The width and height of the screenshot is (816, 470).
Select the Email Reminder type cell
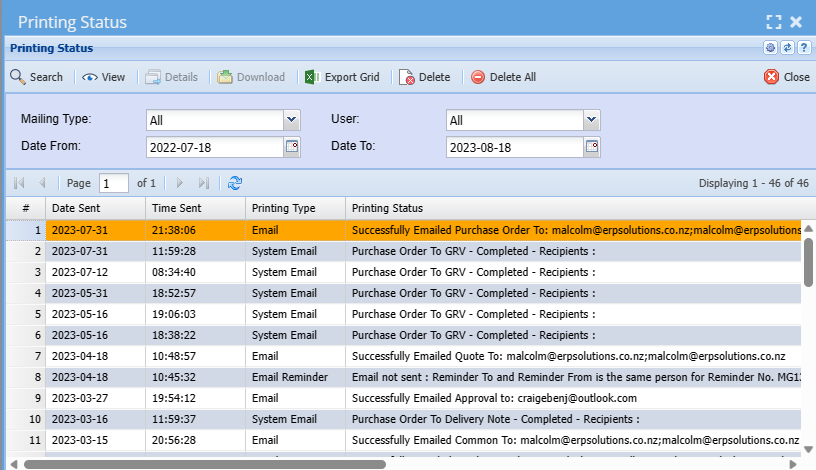(x=295, y=377)
